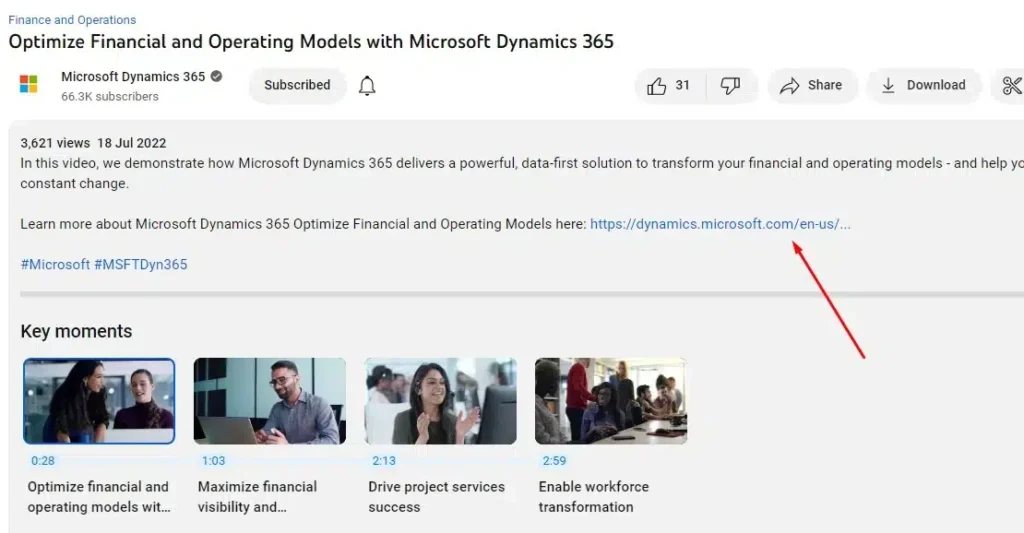Screen dimensions: 1024x533
Task: Click the 1:03 timestamp marker
Action: point(213,461)
